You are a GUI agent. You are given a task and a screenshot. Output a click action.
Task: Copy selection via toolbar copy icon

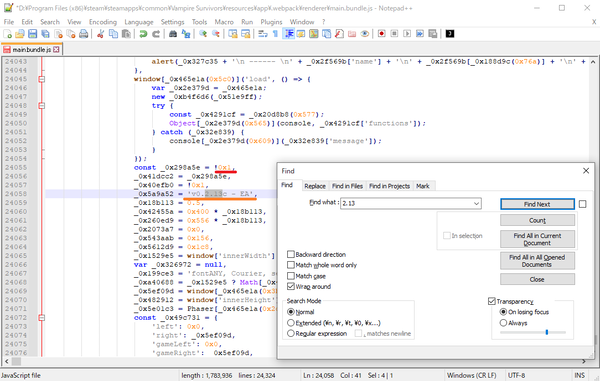[113, 34]
